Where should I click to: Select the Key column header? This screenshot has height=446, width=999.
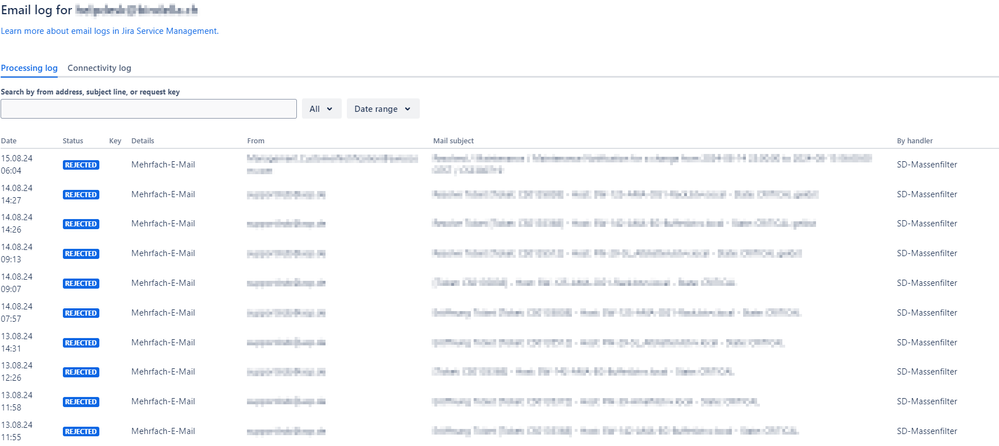click(115, 141)
